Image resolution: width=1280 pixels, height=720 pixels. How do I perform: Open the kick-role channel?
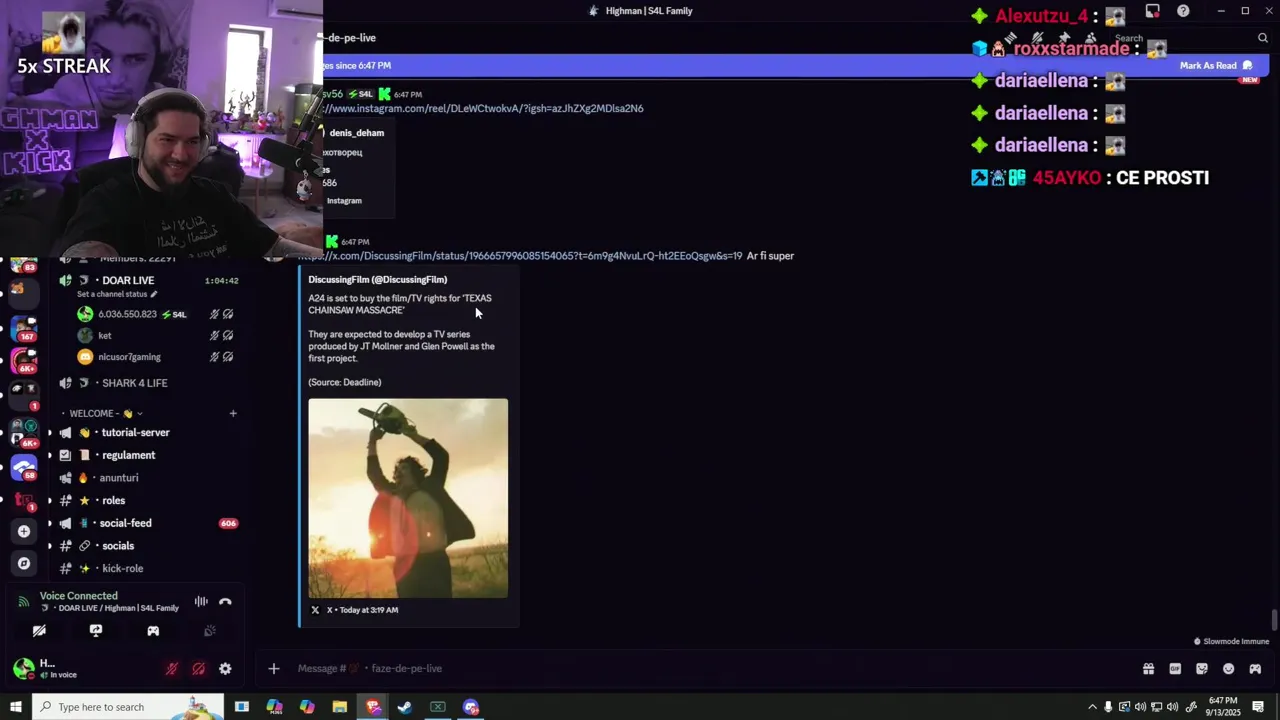[x=122, y=569]
